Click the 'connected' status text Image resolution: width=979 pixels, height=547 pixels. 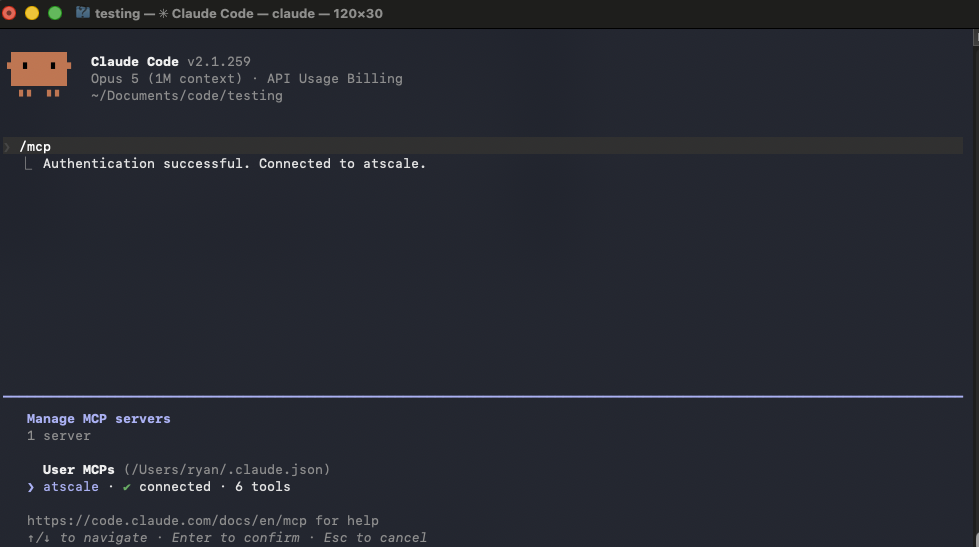(175, 486)
